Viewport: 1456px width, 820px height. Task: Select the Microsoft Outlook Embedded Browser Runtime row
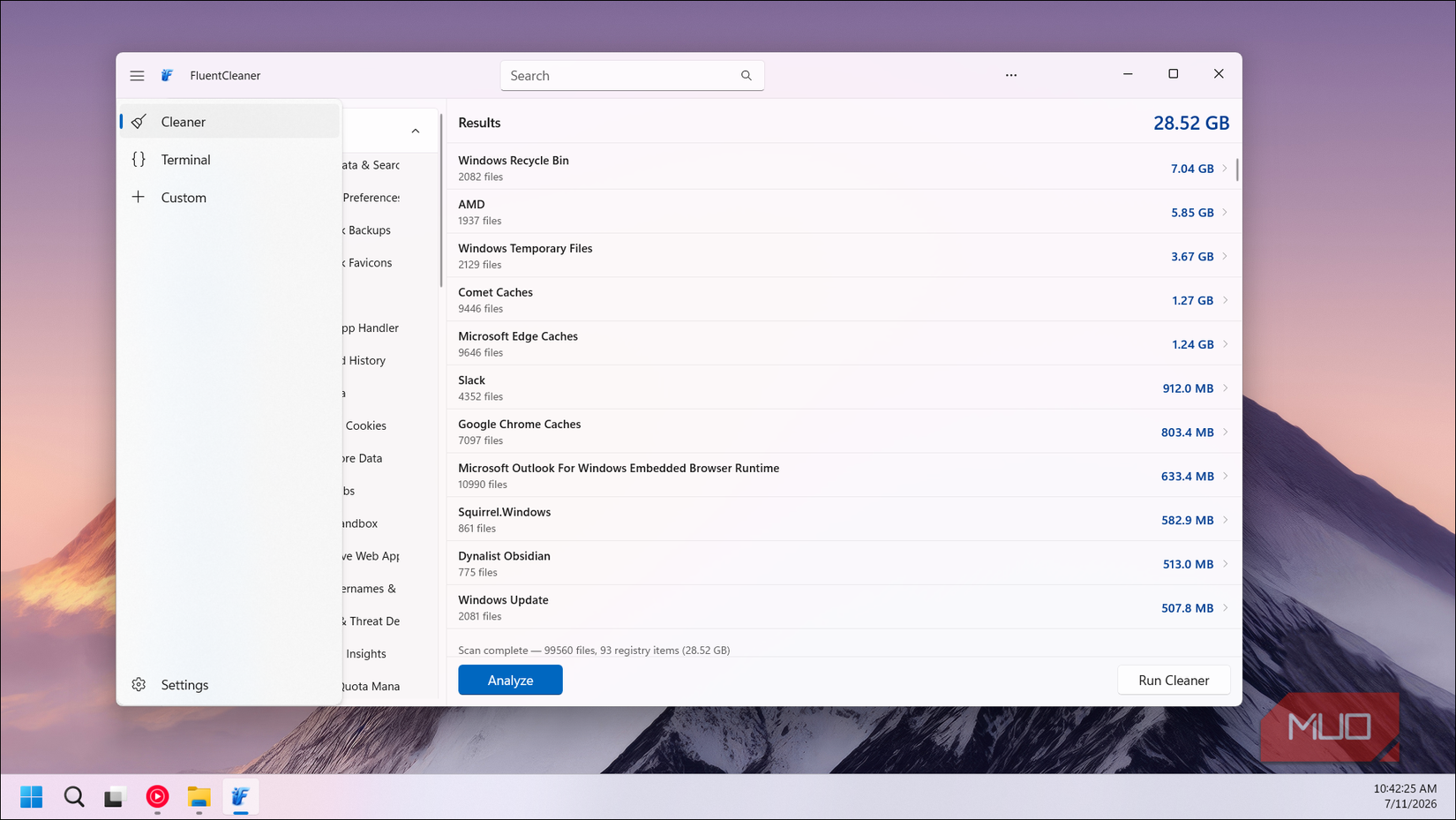coord(844,476)
